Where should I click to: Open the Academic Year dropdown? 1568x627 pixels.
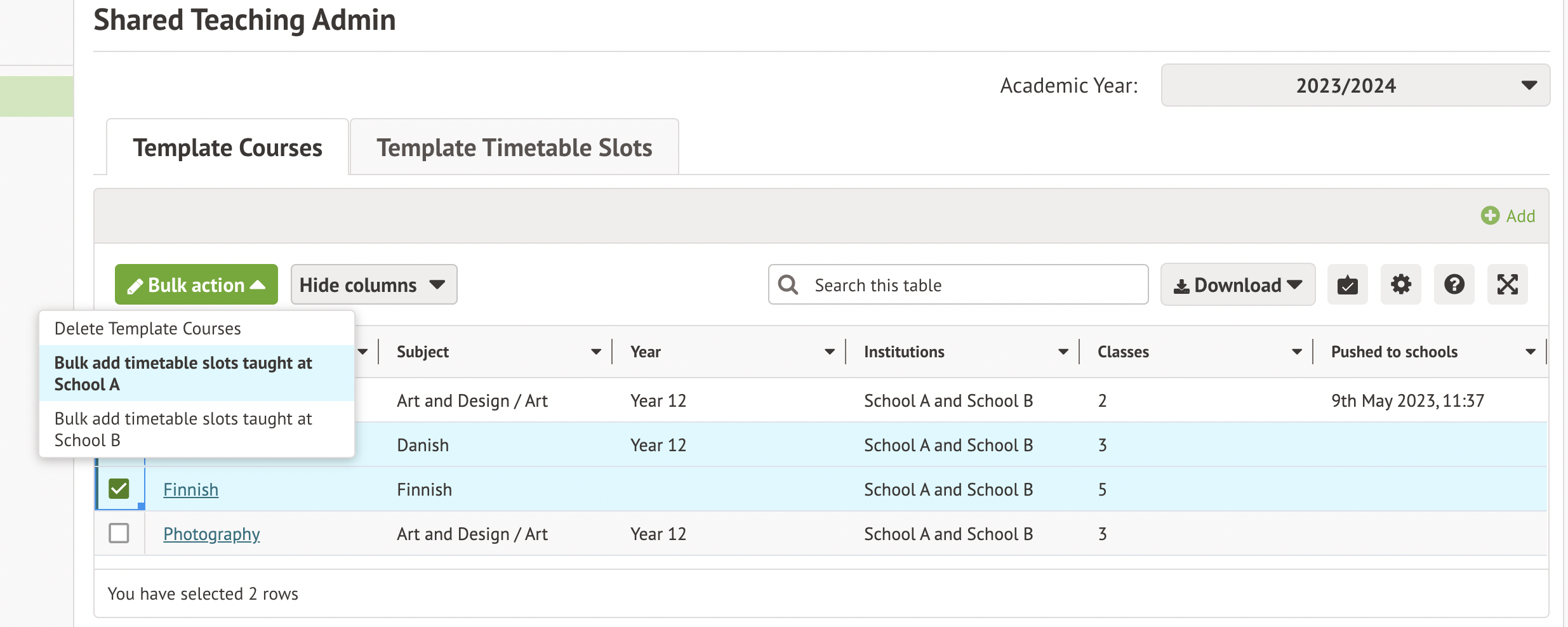(x=1355, y=85)
